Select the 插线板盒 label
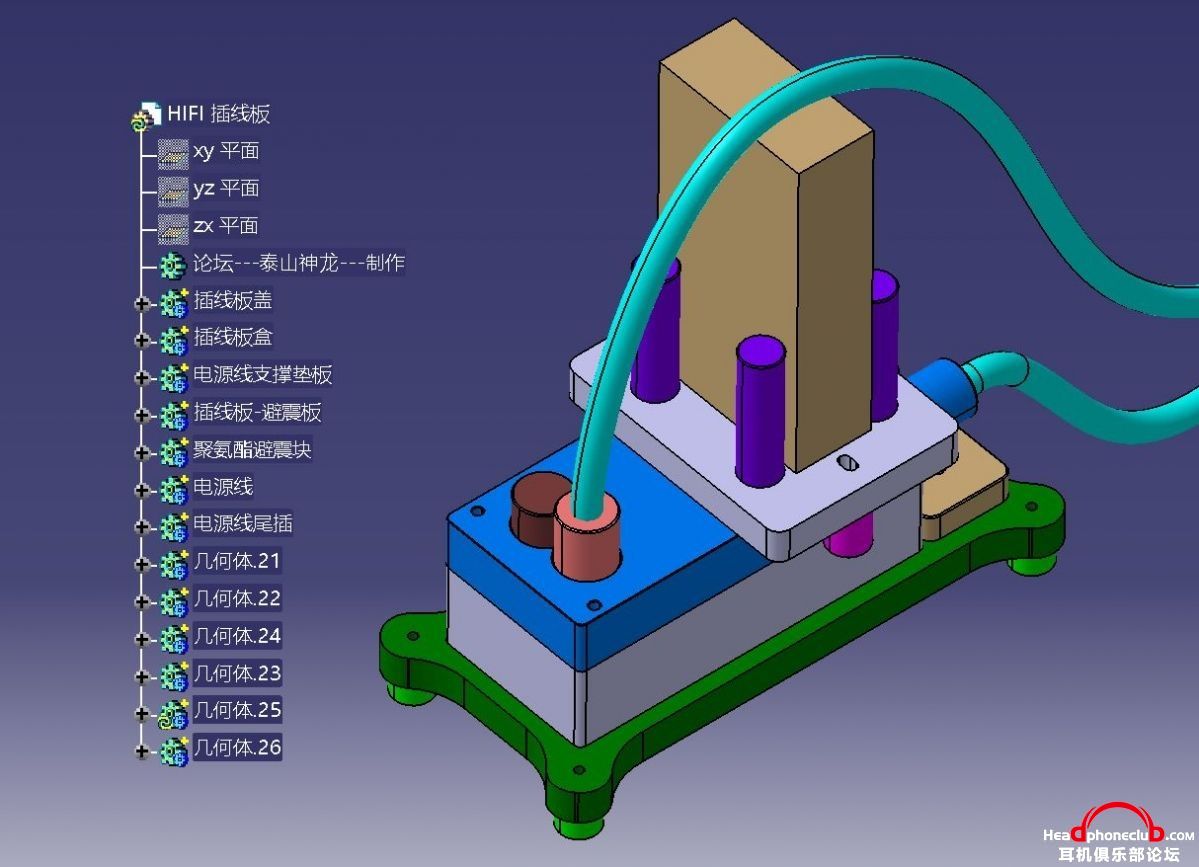1199x867 pixels. click(x=232, y=337)
